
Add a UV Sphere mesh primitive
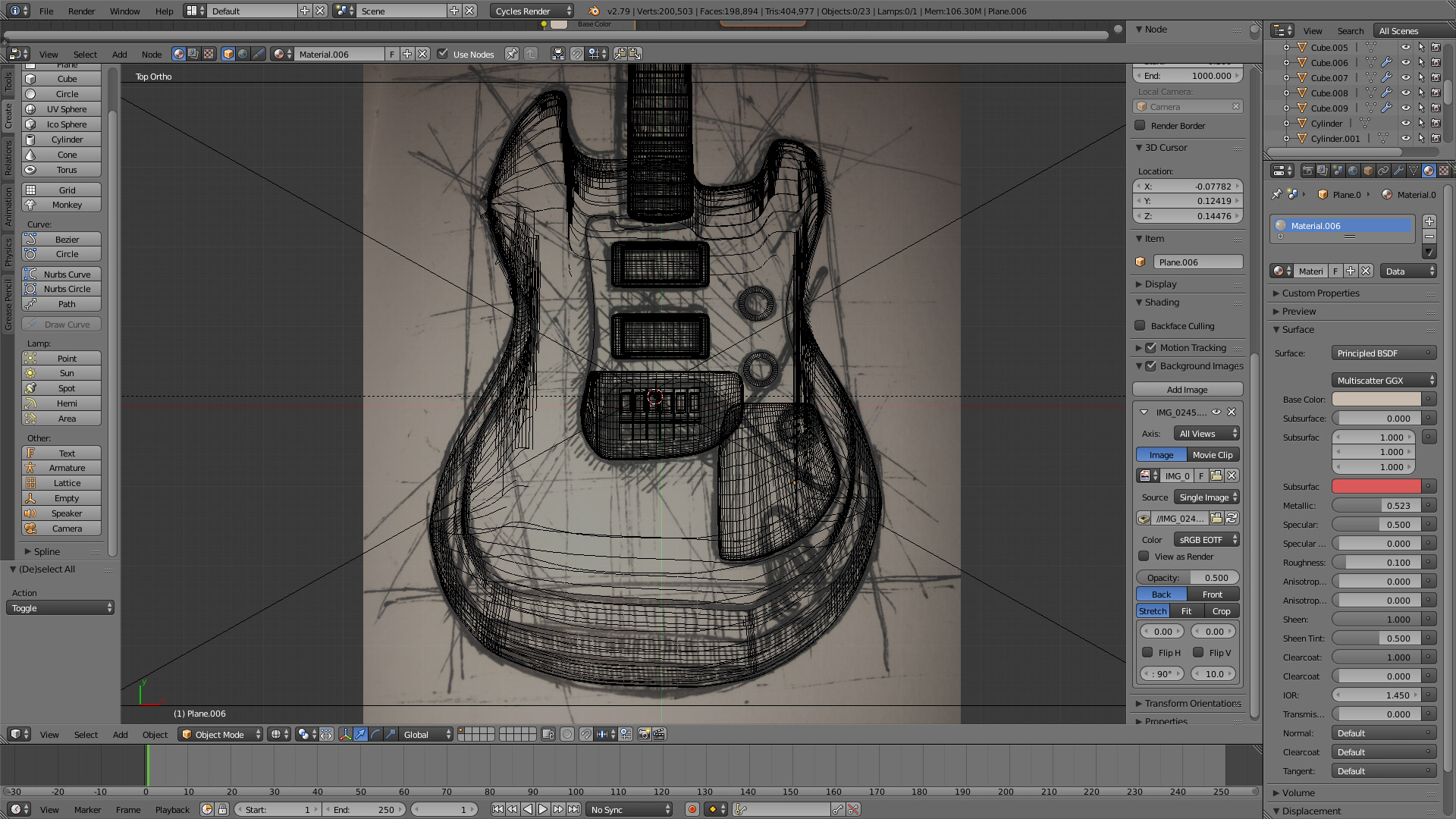(66, 109)
